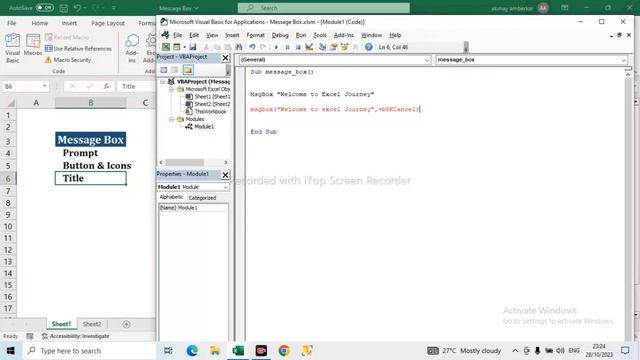Select Sheet1 in project tree
640x360 pixels.
(x=208, y=97)
